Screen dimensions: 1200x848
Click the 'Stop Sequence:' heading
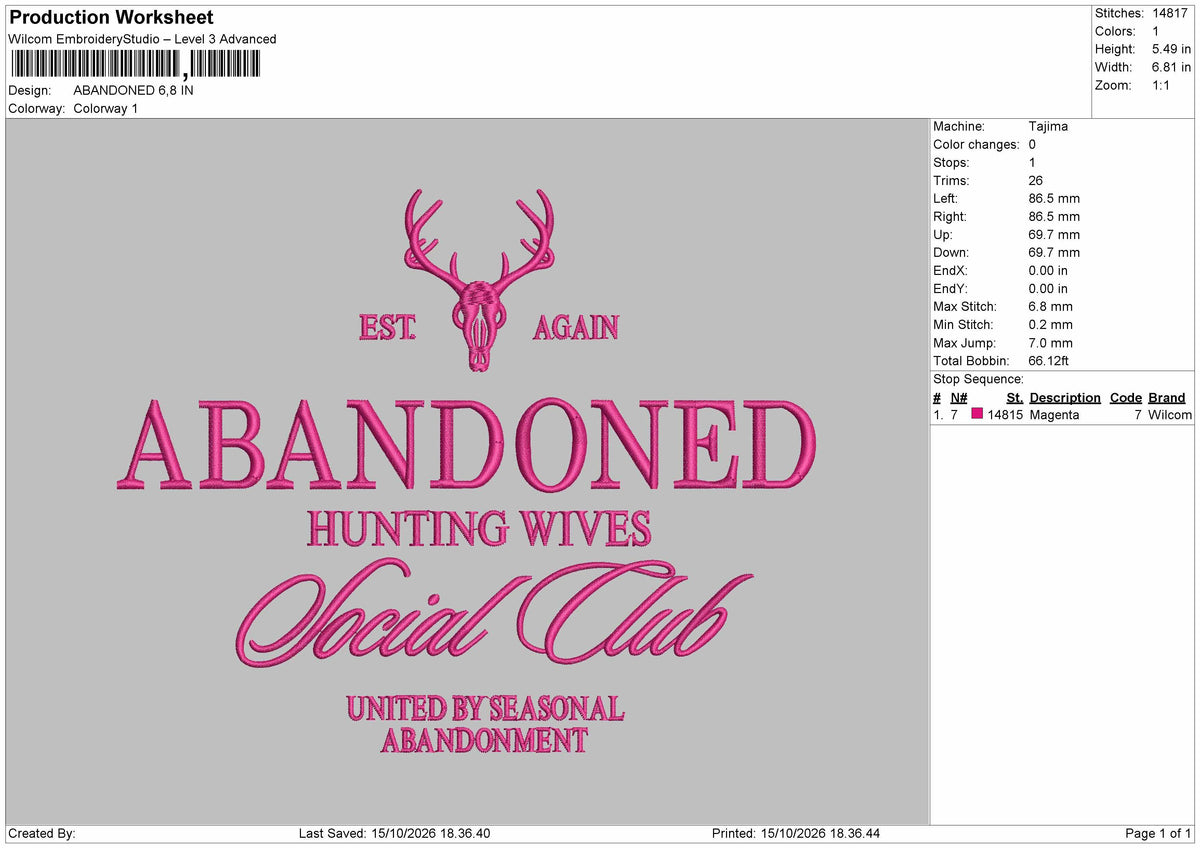pyautogui.click(x=978, y=379)
